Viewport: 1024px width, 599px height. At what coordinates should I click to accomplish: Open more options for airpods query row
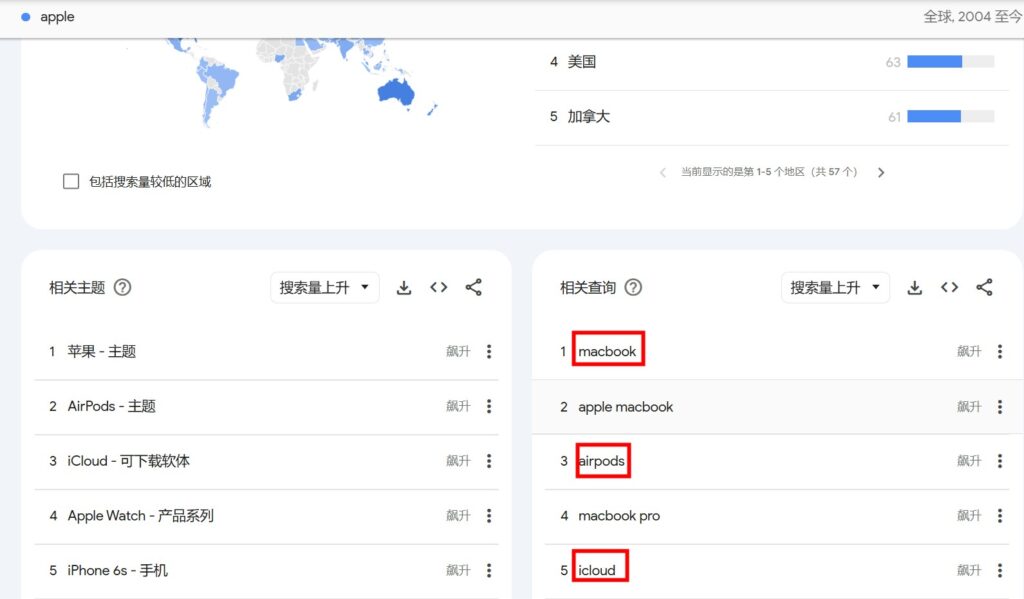1000,461
